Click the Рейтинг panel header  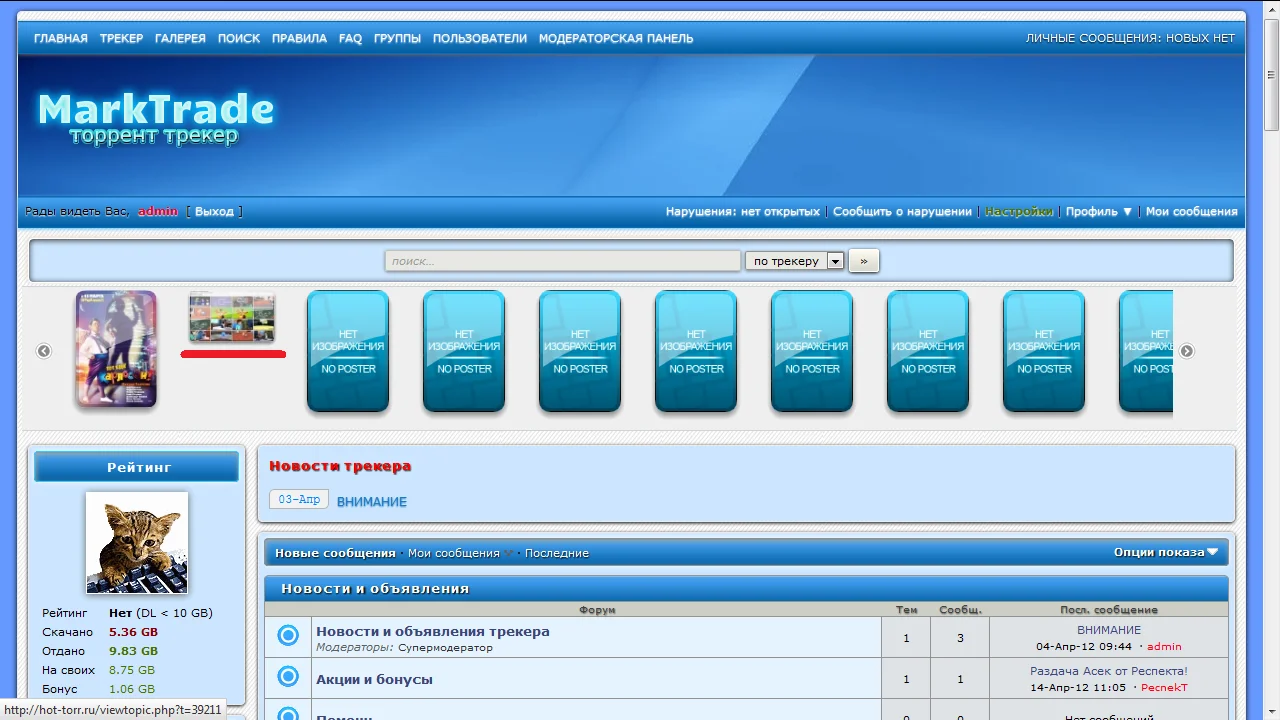[x=137, y=467]
